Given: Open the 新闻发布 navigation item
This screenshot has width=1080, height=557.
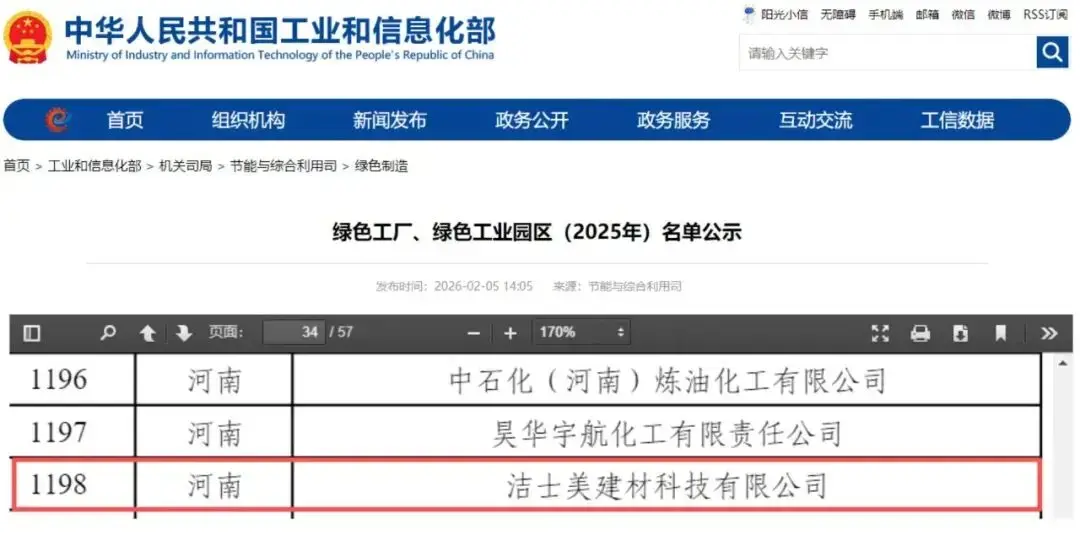Looking at the screenshot, I should tap(390, 120).
